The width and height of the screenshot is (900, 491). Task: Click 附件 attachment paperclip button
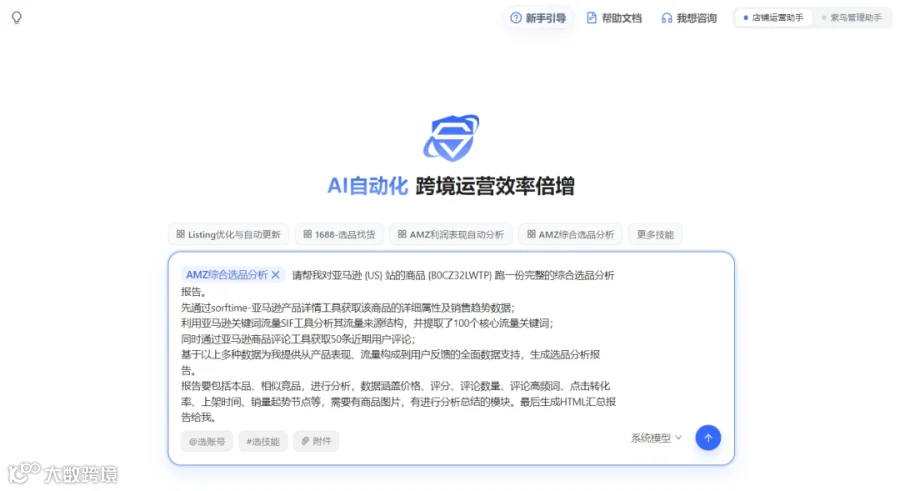316,441
